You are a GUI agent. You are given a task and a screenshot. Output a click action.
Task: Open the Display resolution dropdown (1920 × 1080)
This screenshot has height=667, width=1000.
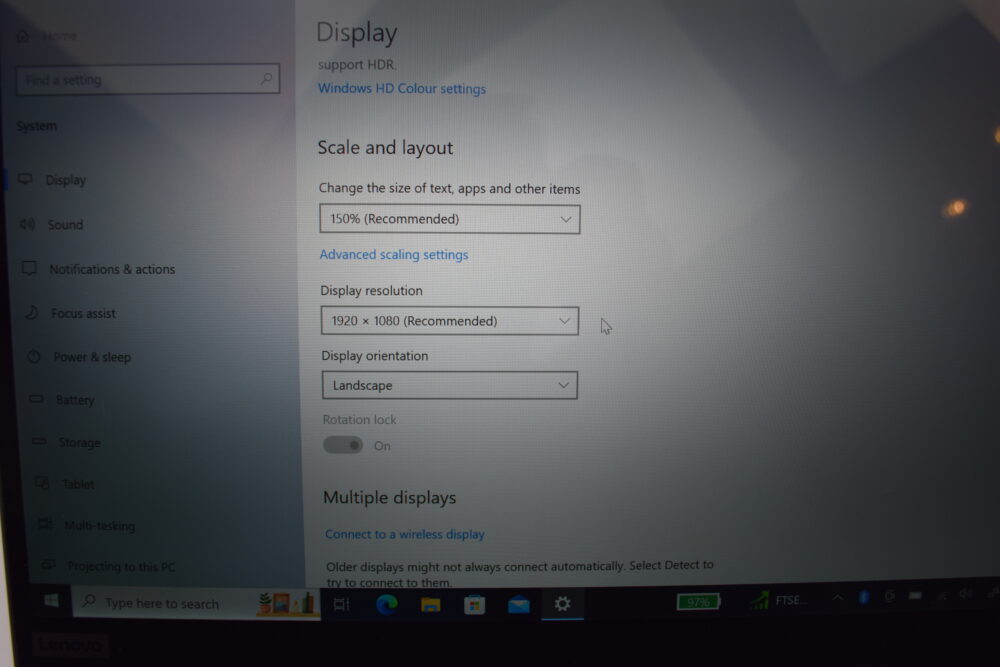(450, 321)
